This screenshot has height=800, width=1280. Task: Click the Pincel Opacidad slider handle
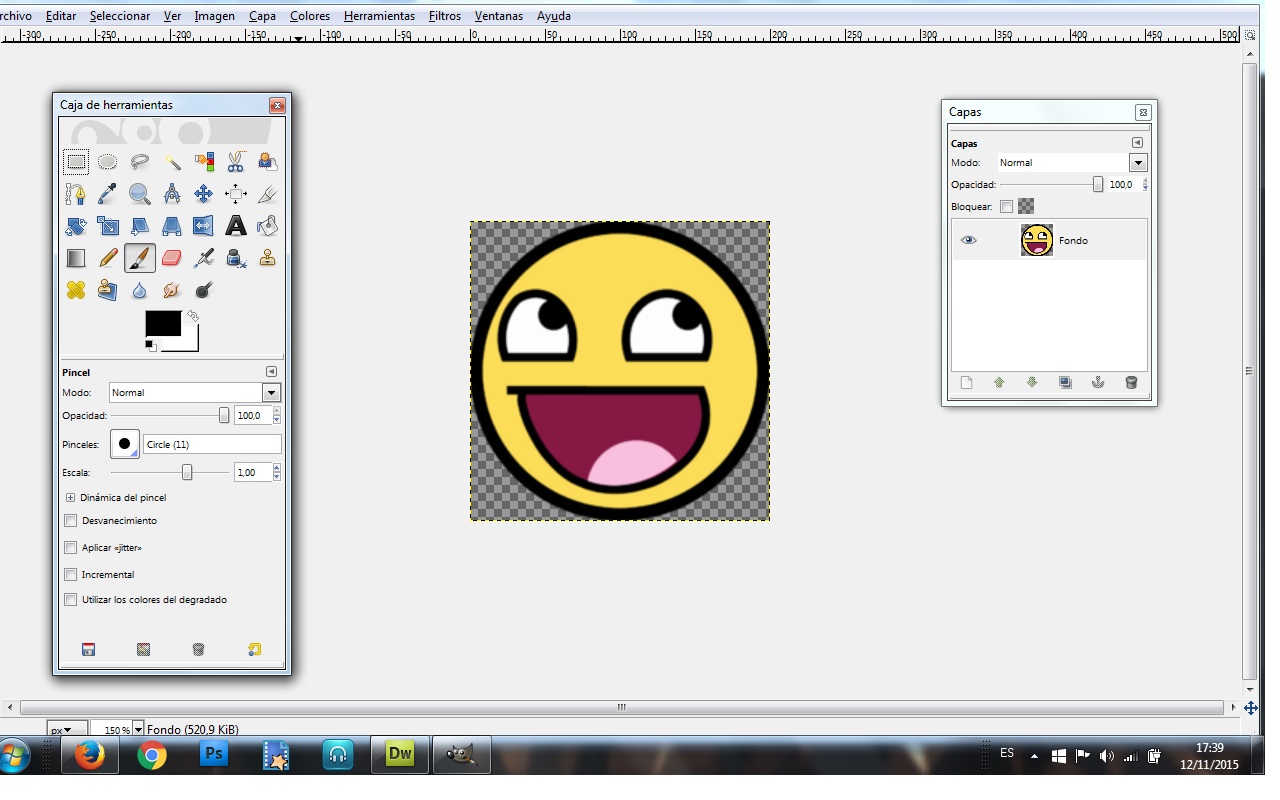(x=224, y=415)
